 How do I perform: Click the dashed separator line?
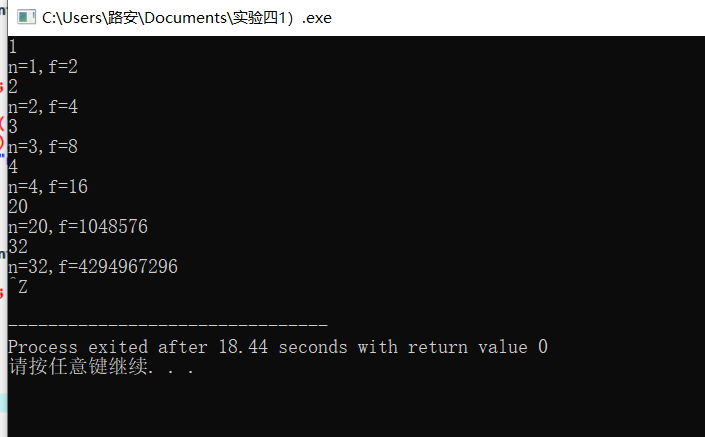(168, 324)
